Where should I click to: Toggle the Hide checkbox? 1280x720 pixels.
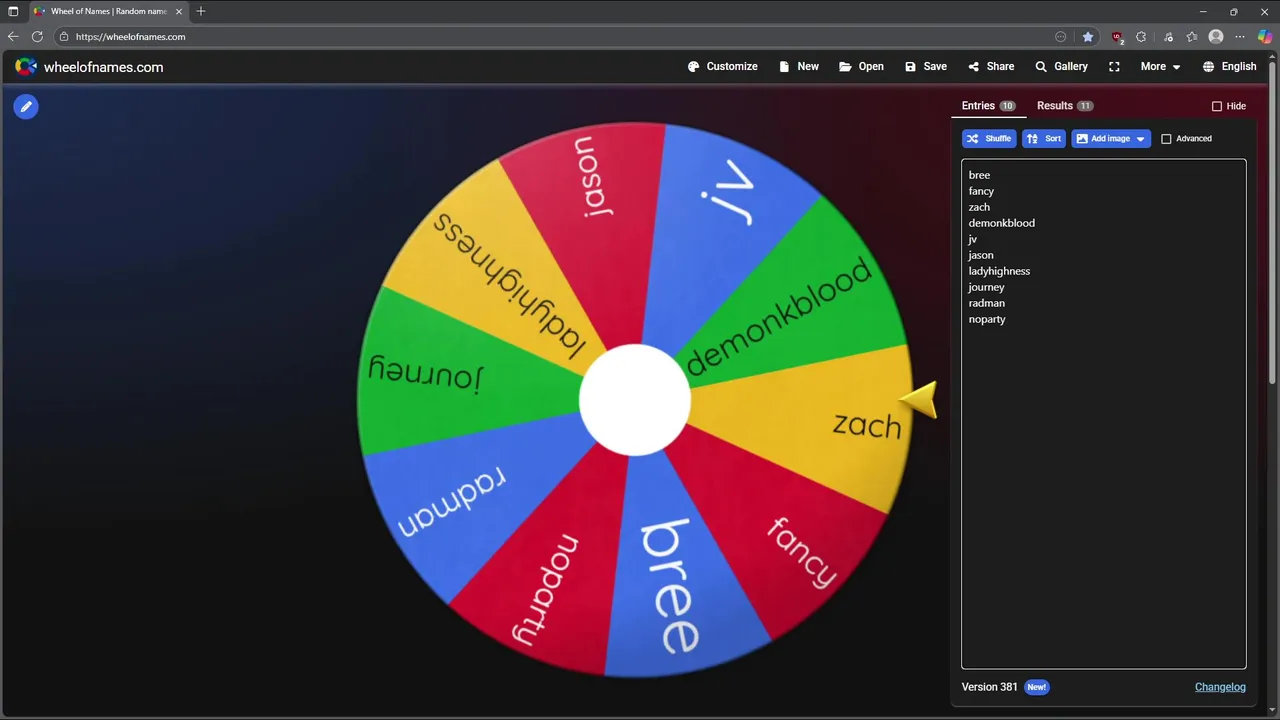tap(1217, 106)
